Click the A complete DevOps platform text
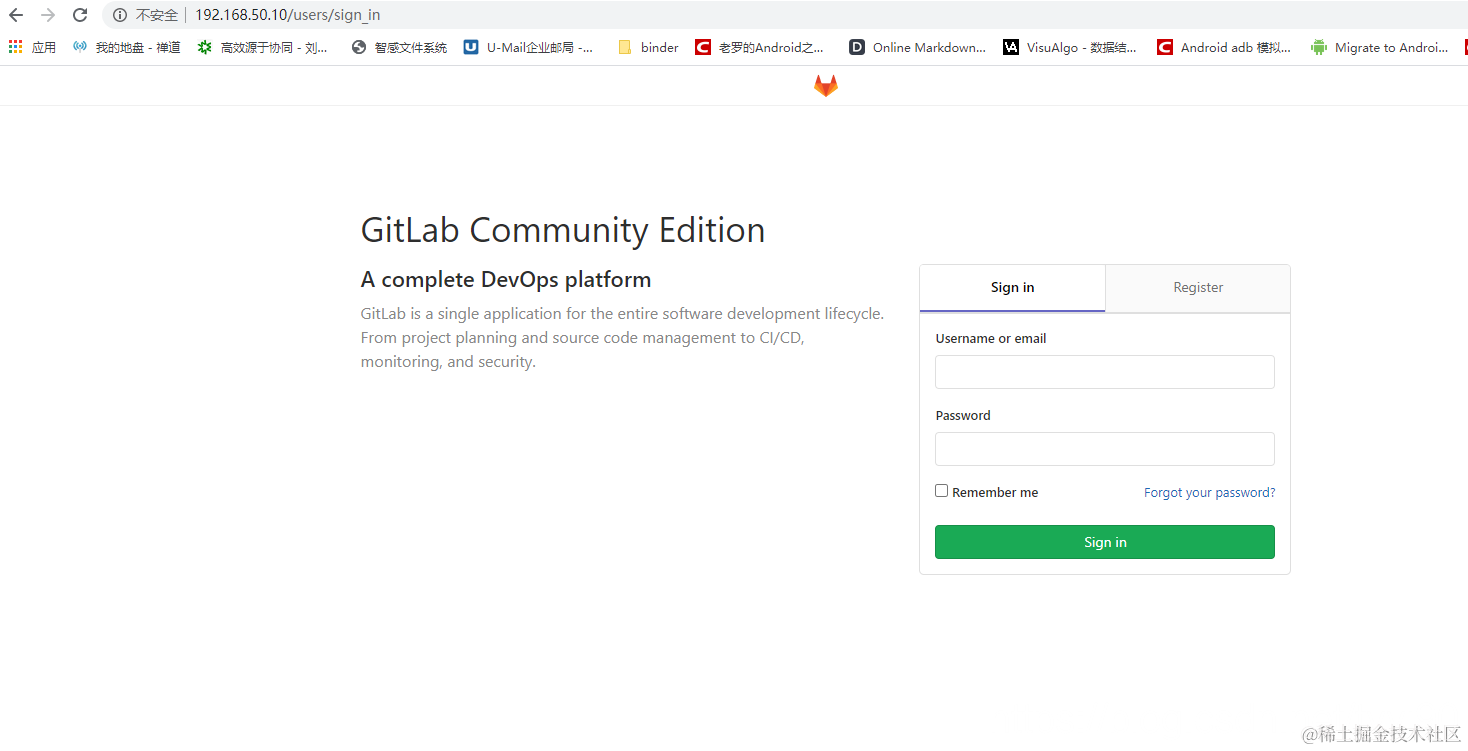Image resolution: width=1468 pixels, height=751 pixels. pos(506,280)
